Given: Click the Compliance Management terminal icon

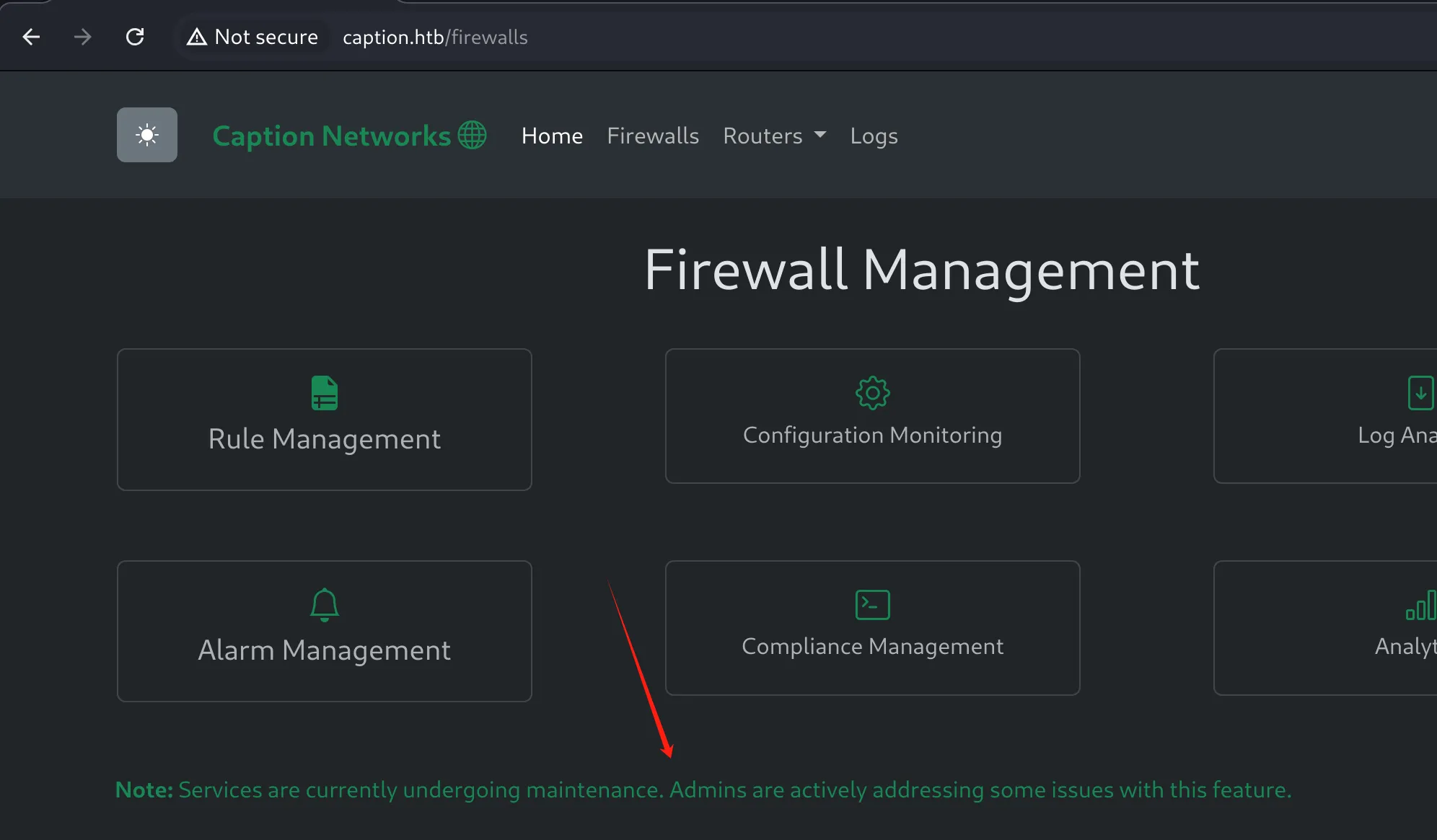Looking at the screenshot, I should [873, 605].
